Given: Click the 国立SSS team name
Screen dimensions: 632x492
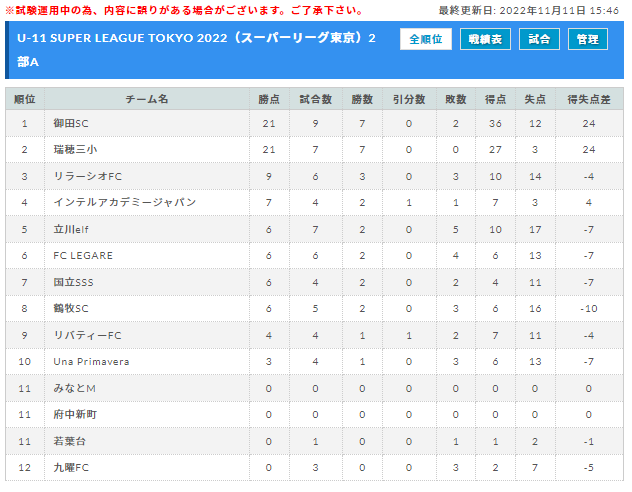Looking at the screenshot, I should (73, 282).
